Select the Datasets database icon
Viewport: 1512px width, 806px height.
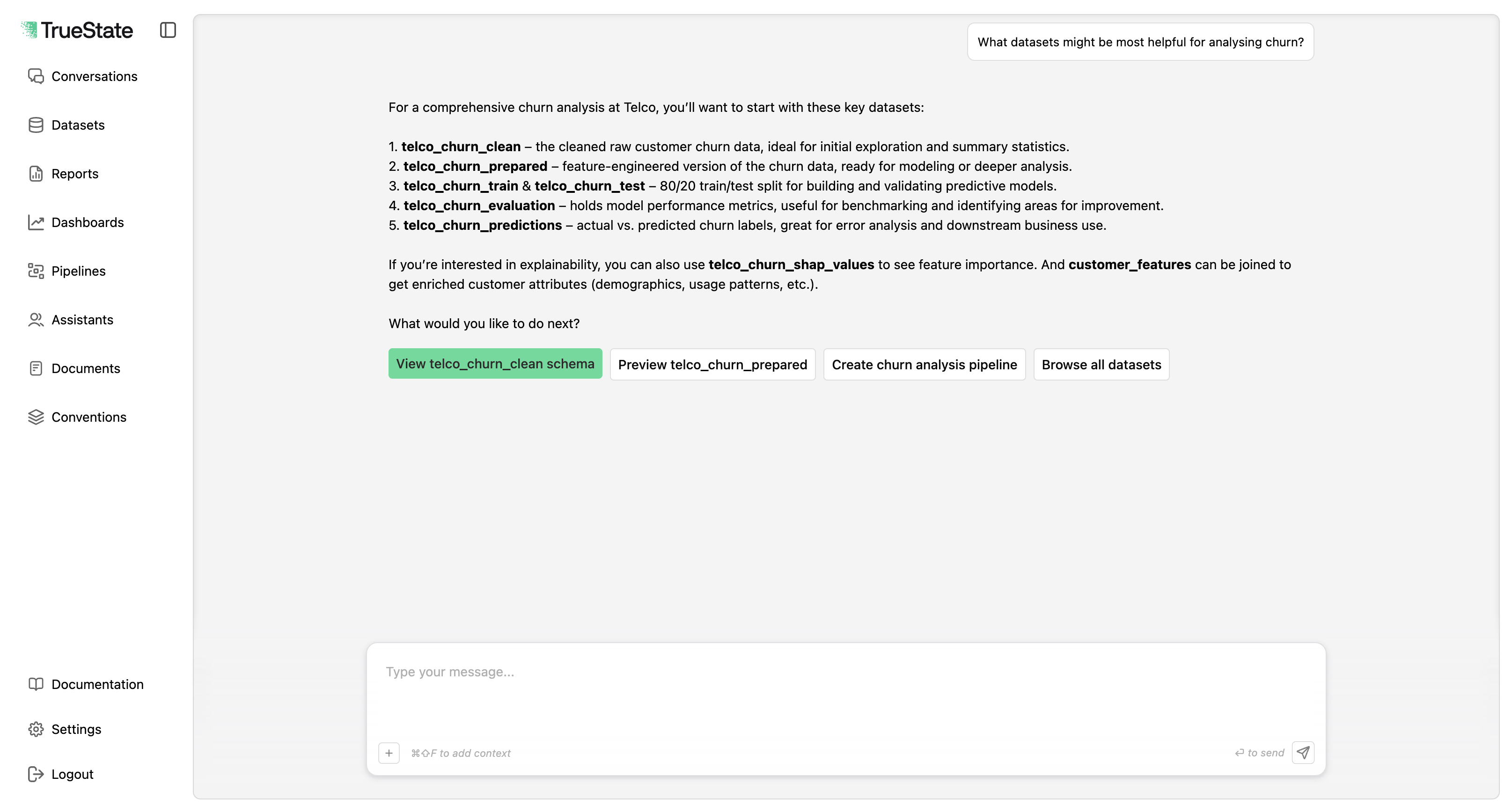pyautogui.click(x=36, y=125)
